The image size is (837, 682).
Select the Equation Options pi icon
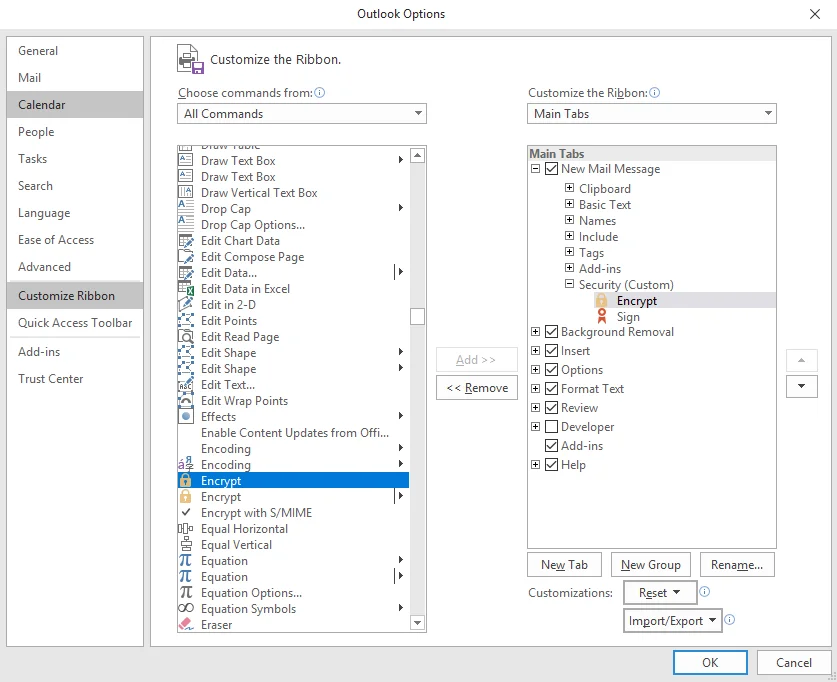pyautogui.click(x=185, y=592)
